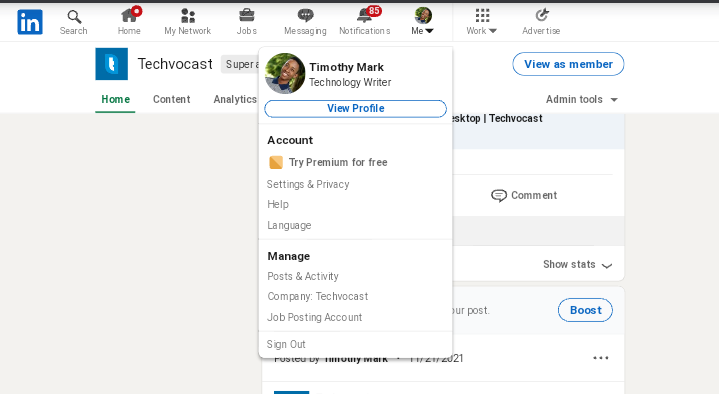Open the post's three-dot options menu
Screen dimensions: 719x394
[601, 358]
